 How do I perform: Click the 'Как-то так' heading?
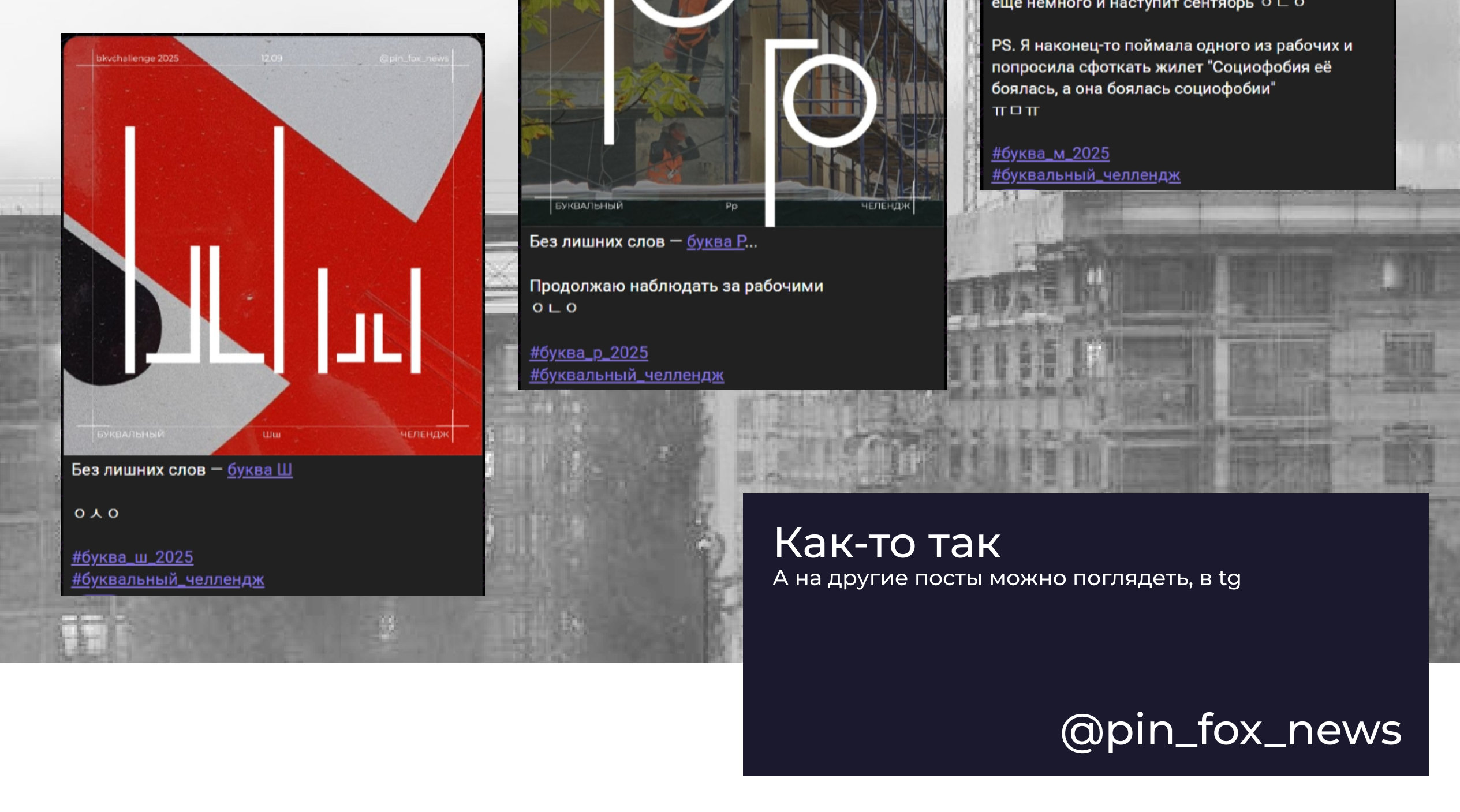pos(886,543)
